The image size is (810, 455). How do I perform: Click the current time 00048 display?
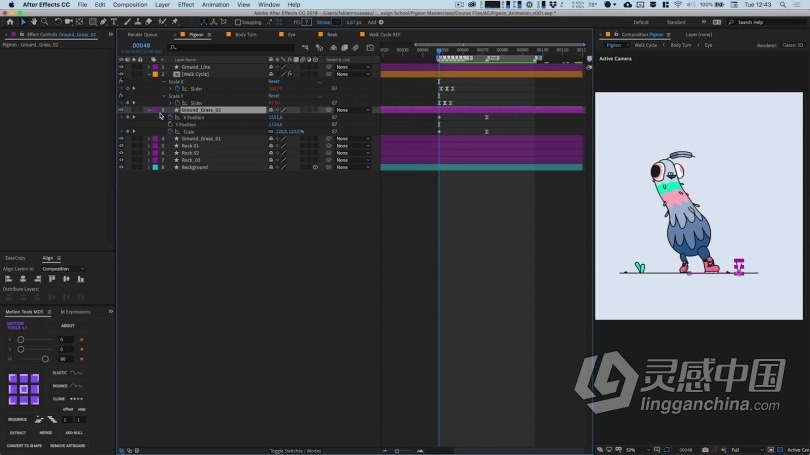(x=141, y=45)
